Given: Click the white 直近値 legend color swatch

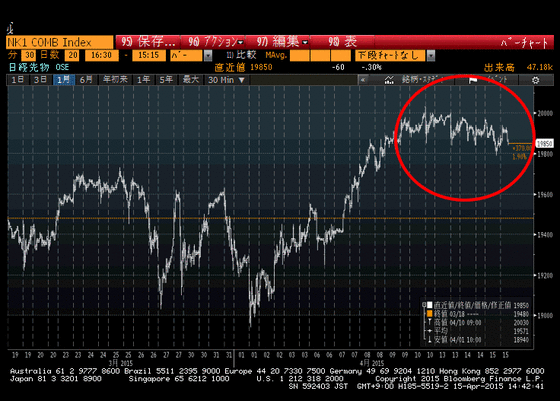Looking at the screenshot, I should point(430,305).
